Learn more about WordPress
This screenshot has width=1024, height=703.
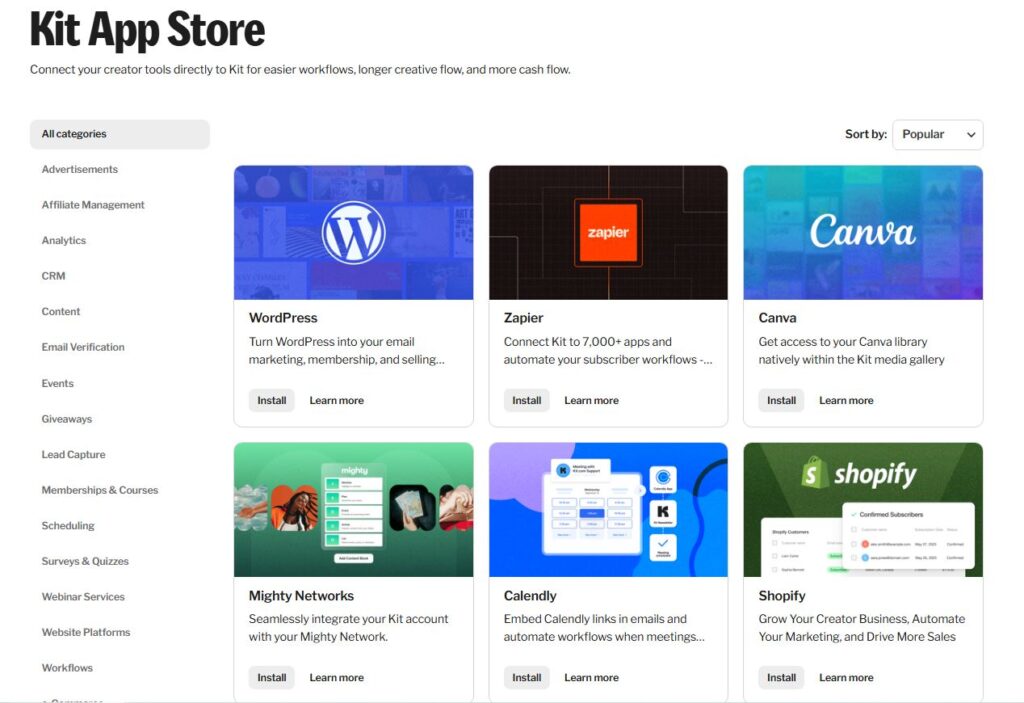point(336,401)
